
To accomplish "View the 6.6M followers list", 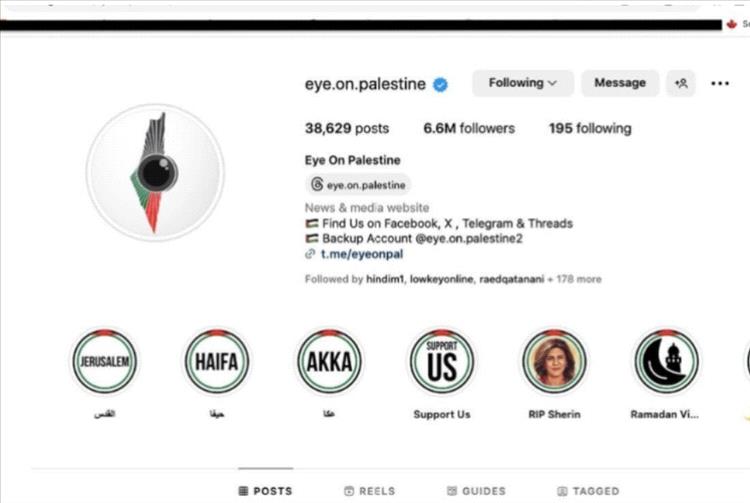I will click(x=469, y=128).
